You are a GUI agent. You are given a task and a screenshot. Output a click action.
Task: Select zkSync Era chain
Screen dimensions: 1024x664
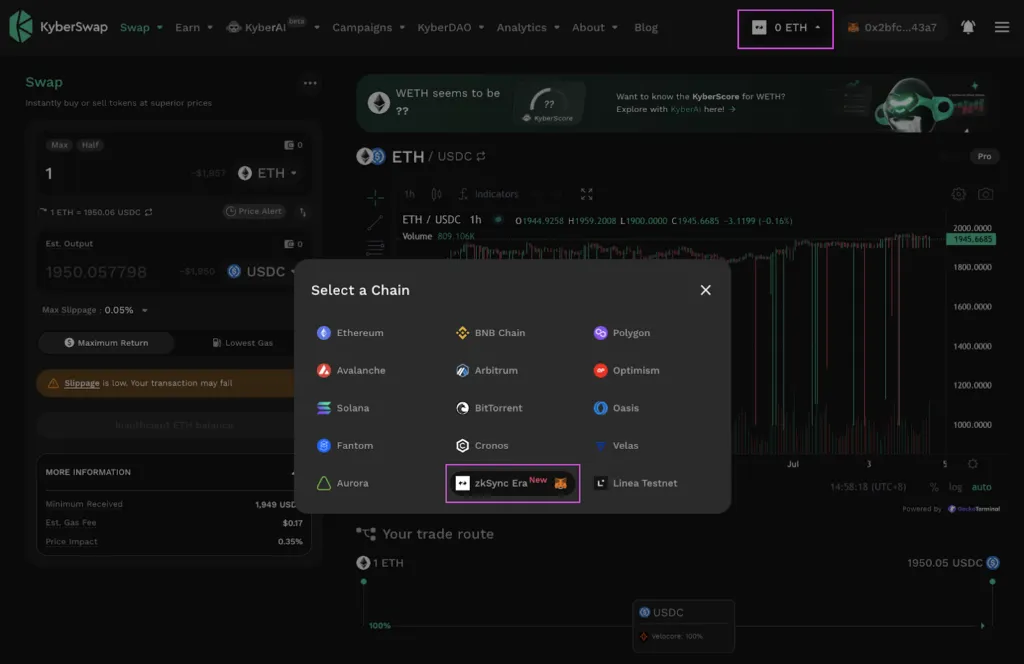point(512,483)
